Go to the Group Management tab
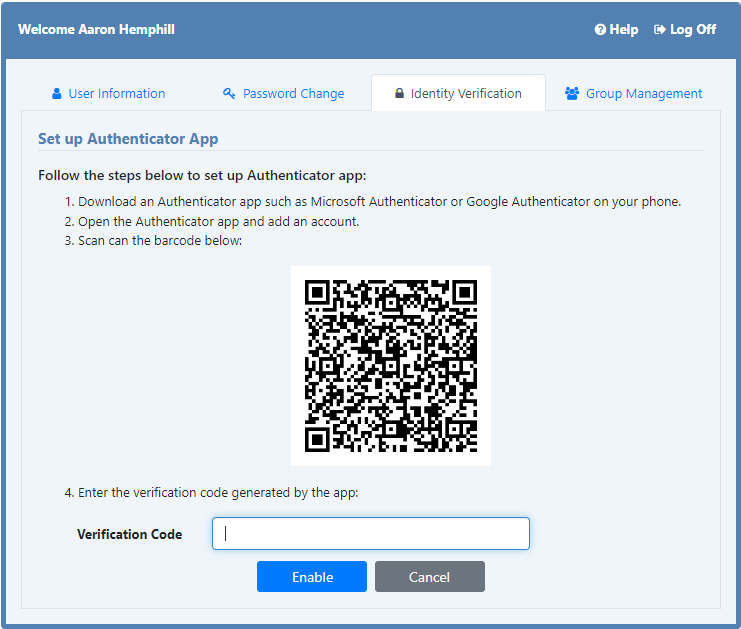The image size is (741, 629). click(x=633, y=94)
